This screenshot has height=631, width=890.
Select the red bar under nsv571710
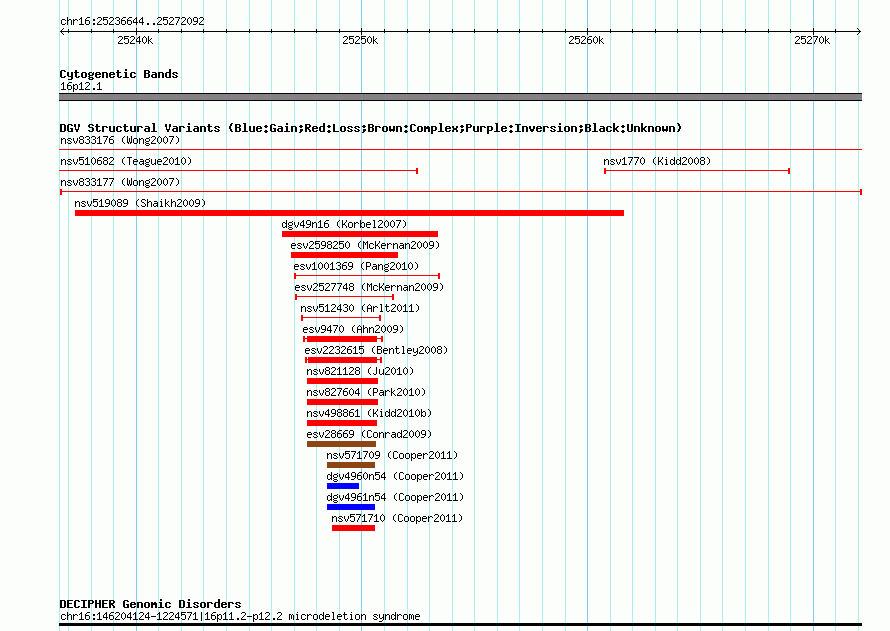[x=354, y=528]
